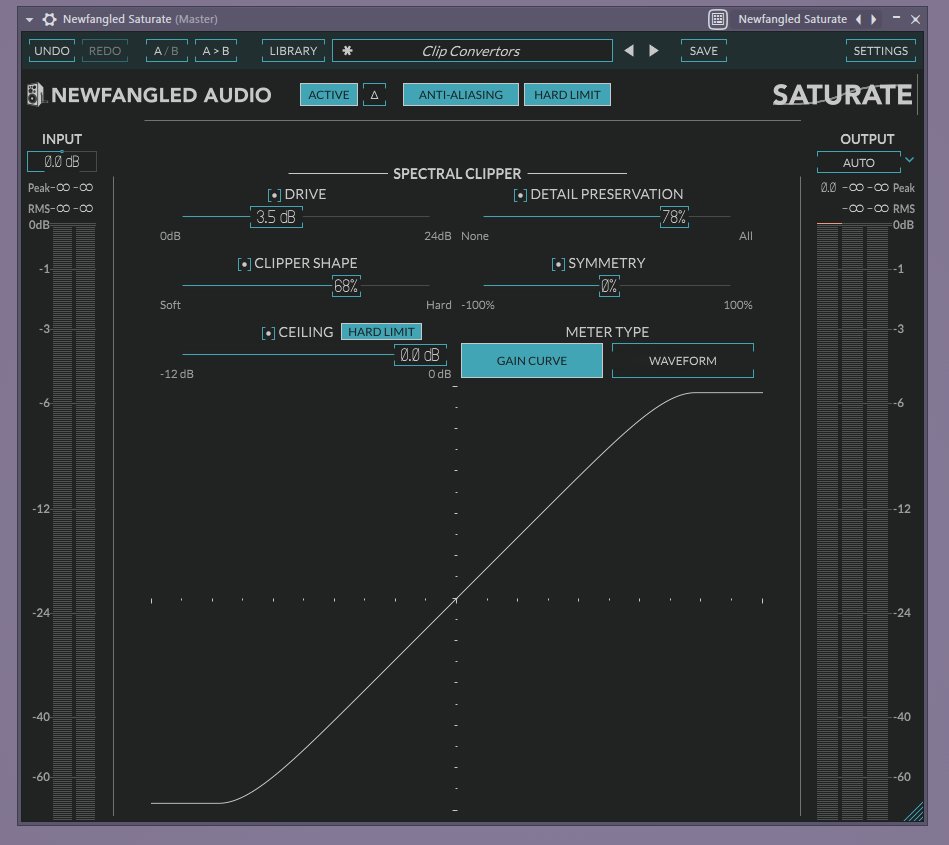Click the CLIPPER SHAPE 68% slider handle
This screenshot has height=845, width=949.
point(346,286)
